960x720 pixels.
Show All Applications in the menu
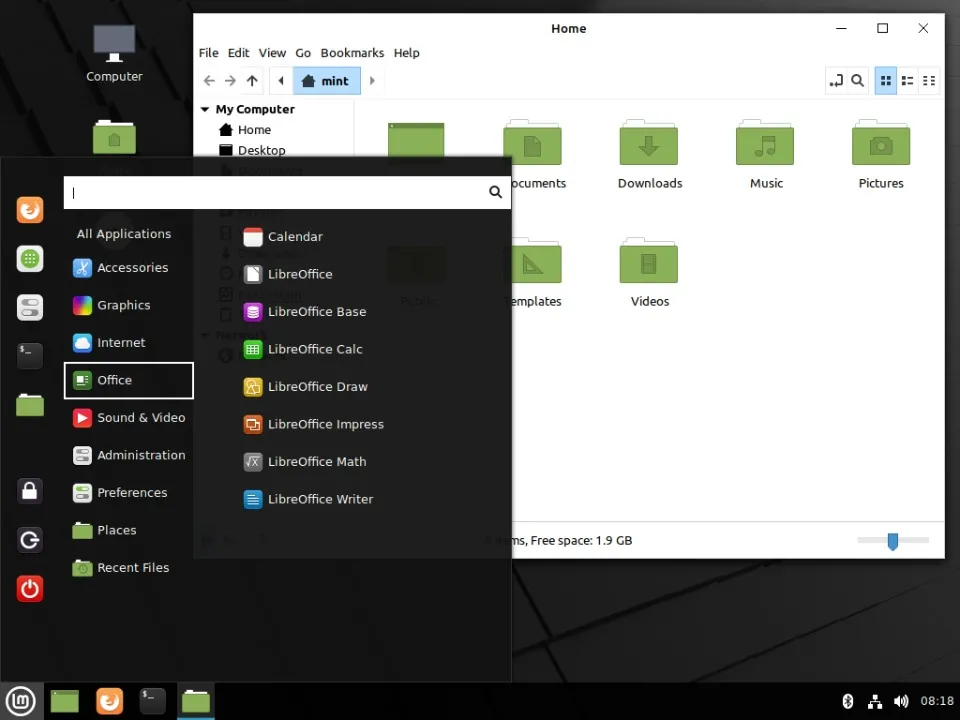click(124, 233)
